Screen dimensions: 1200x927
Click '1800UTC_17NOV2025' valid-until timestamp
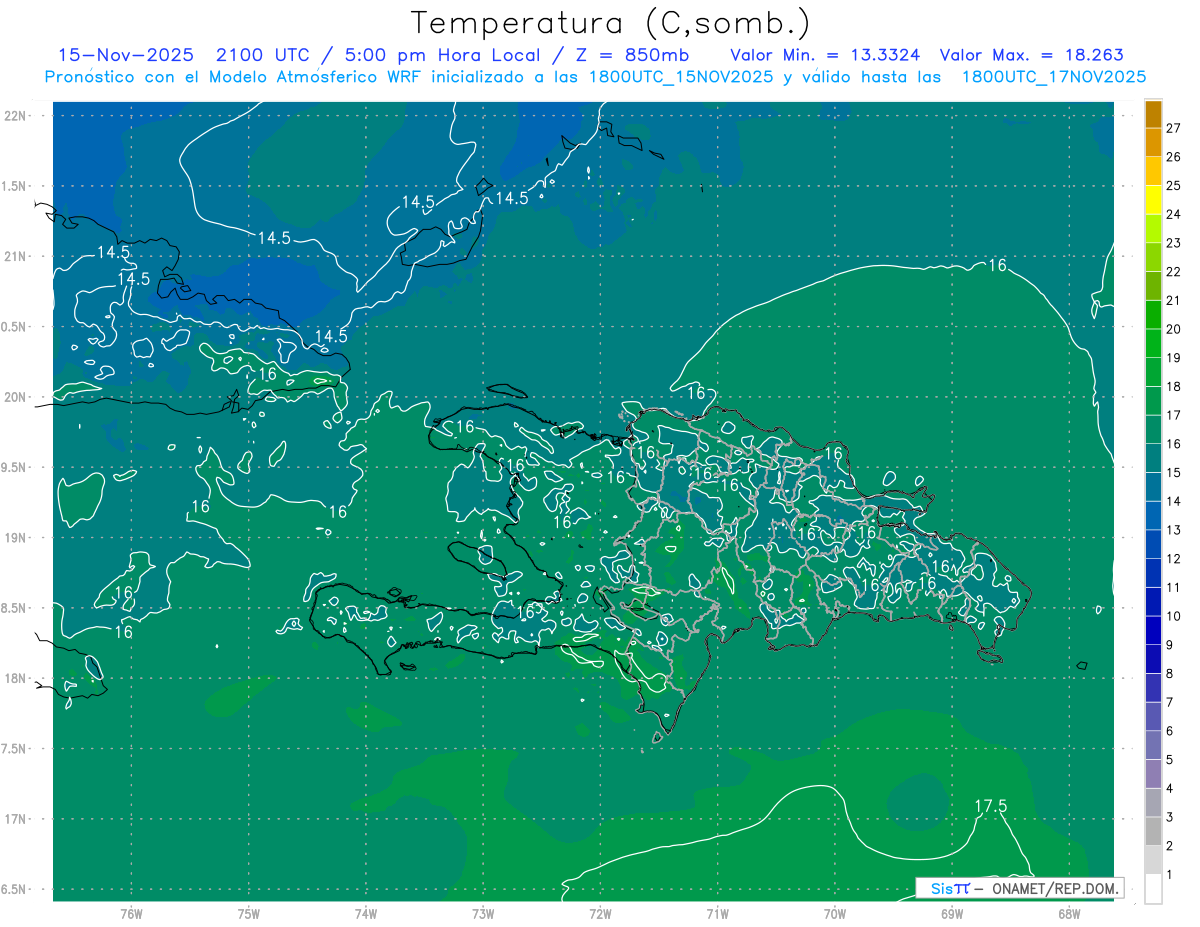click(1053, 76)
